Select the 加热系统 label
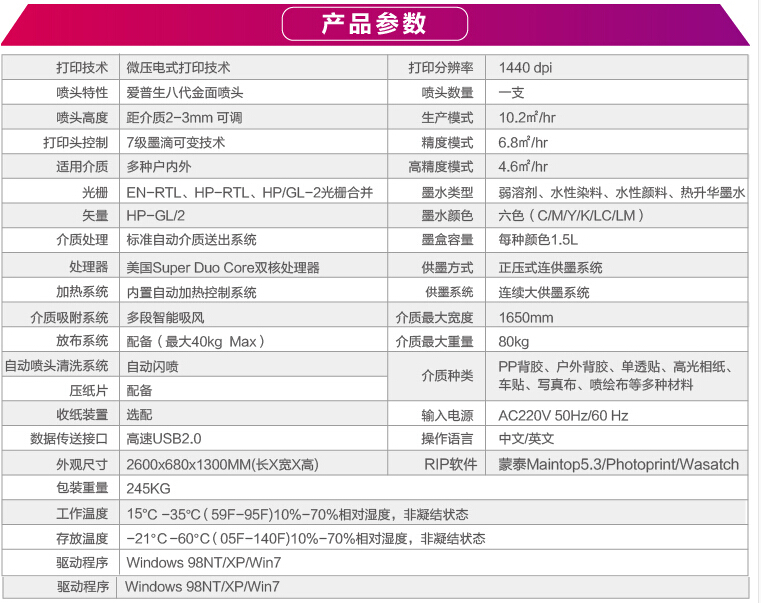The image size is (761, 603). (82, 292)
